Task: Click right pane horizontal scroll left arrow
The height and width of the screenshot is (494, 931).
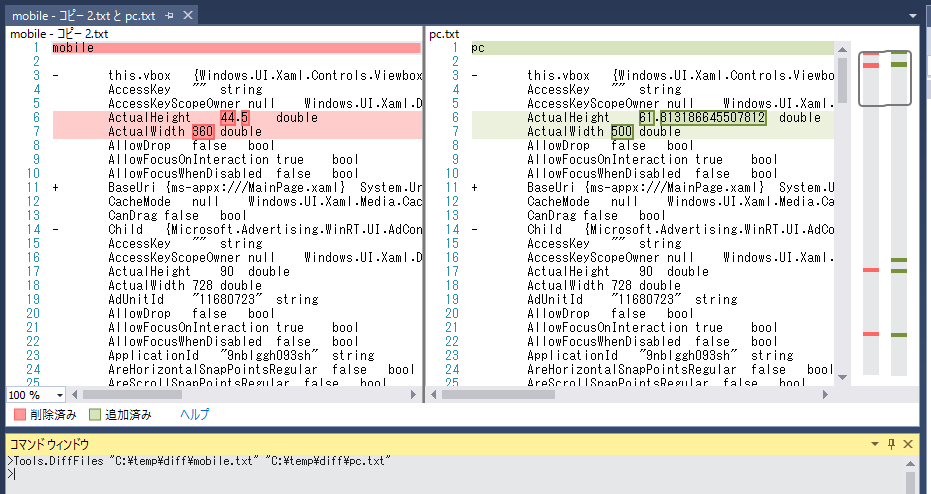Action: coord(434,394)
